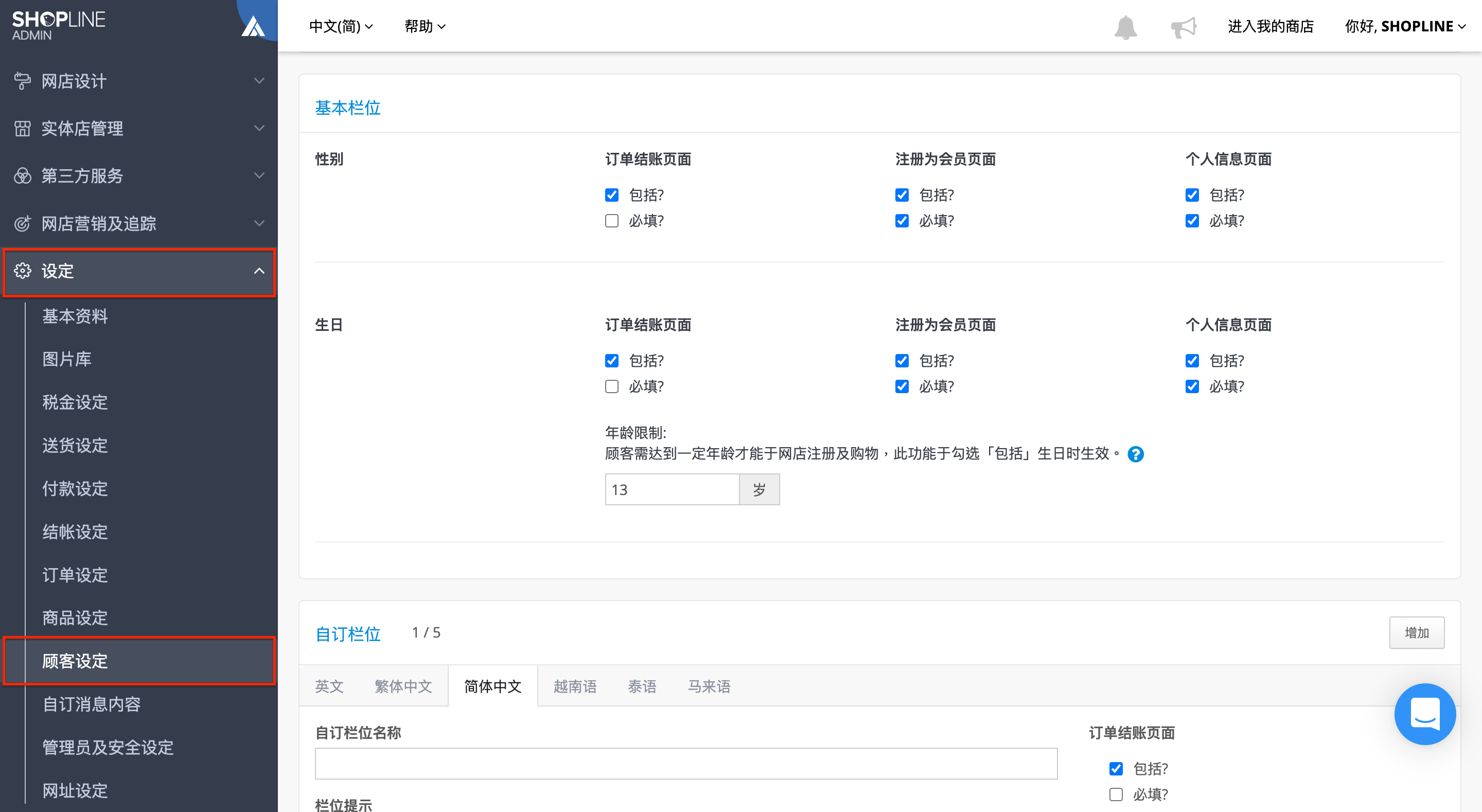
Task: Select the 实体店管理 store icon
Action: pyautogui.click(x=22, y=128)
